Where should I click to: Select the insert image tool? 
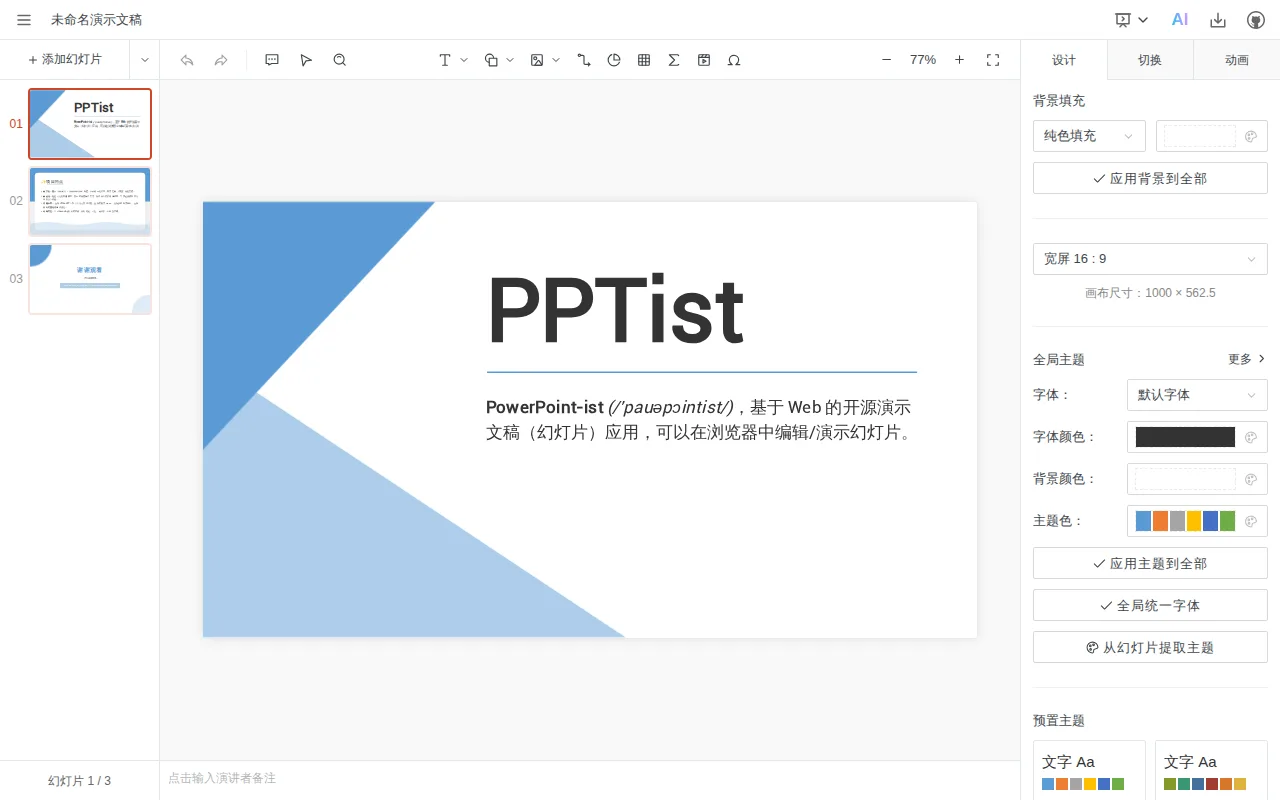[x=537, y=60]
